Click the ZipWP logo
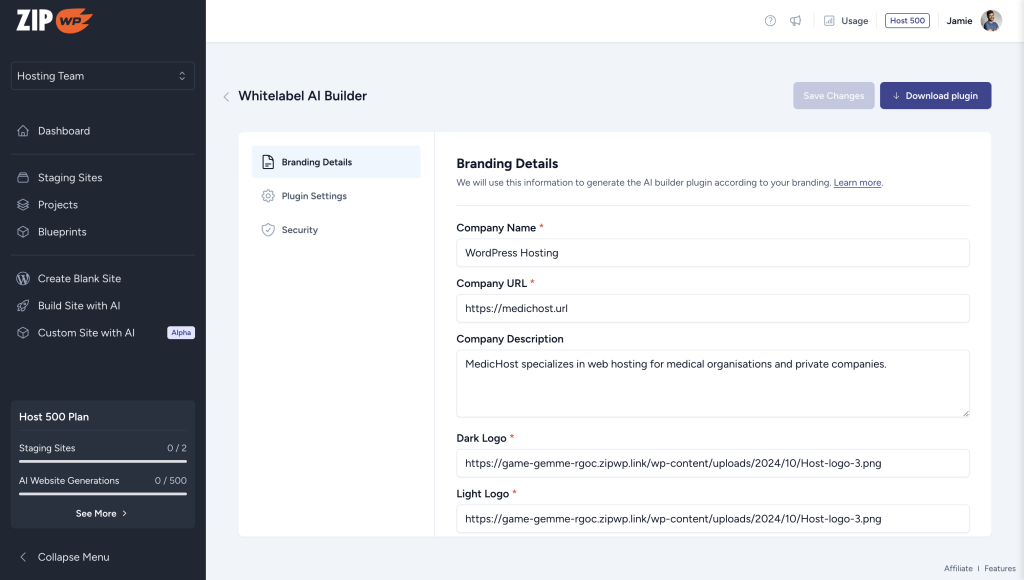 point(55,21)
